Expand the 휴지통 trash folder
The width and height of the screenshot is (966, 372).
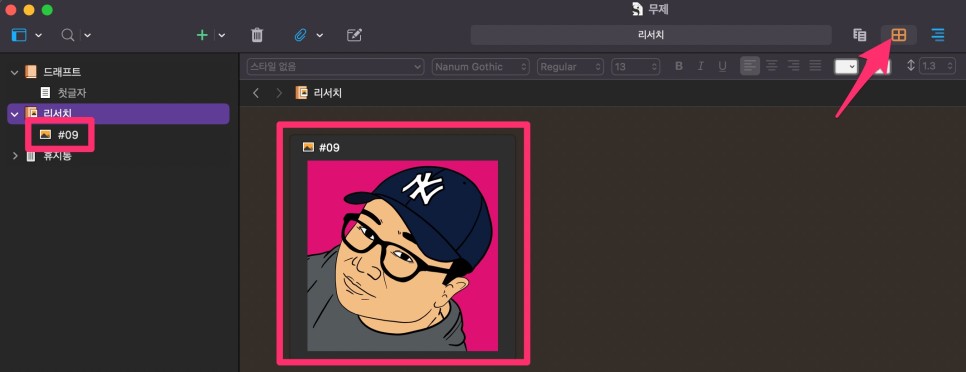(x=15, y=156)
